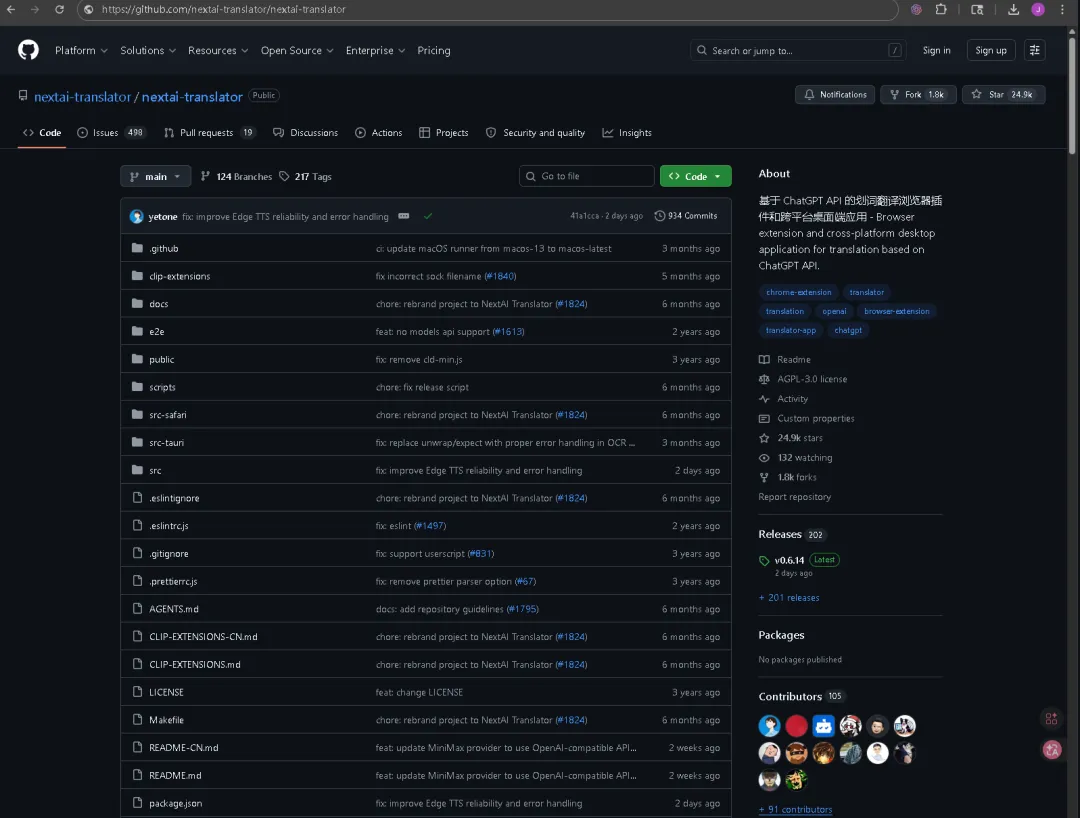The height and width of the screenshot is (818, 1080).
Task: Open the green Code dropdown button
Action: (696, 176)
